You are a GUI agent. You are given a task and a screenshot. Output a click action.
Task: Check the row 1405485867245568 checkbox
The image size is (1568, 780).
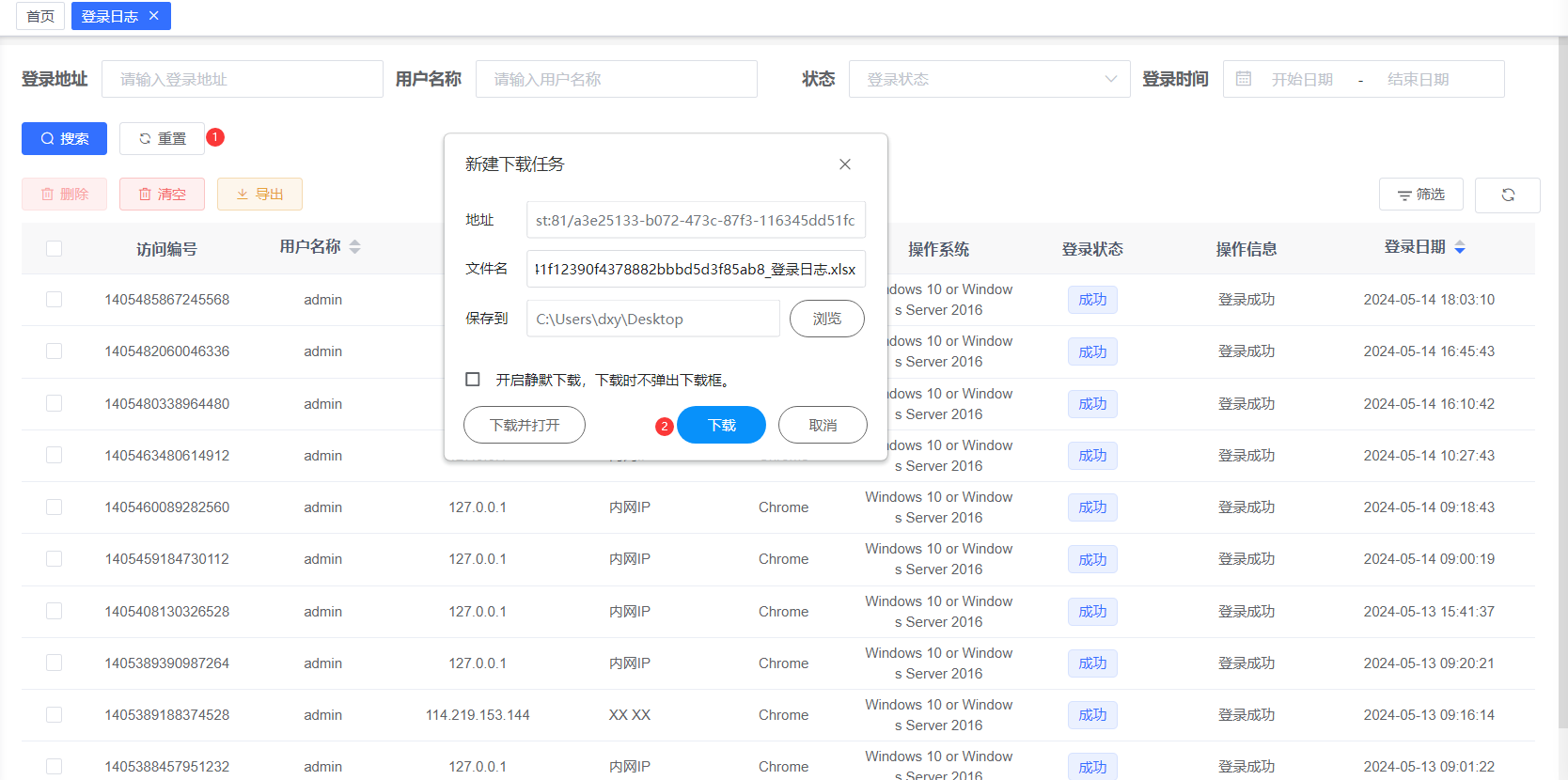tap(55, 299)
